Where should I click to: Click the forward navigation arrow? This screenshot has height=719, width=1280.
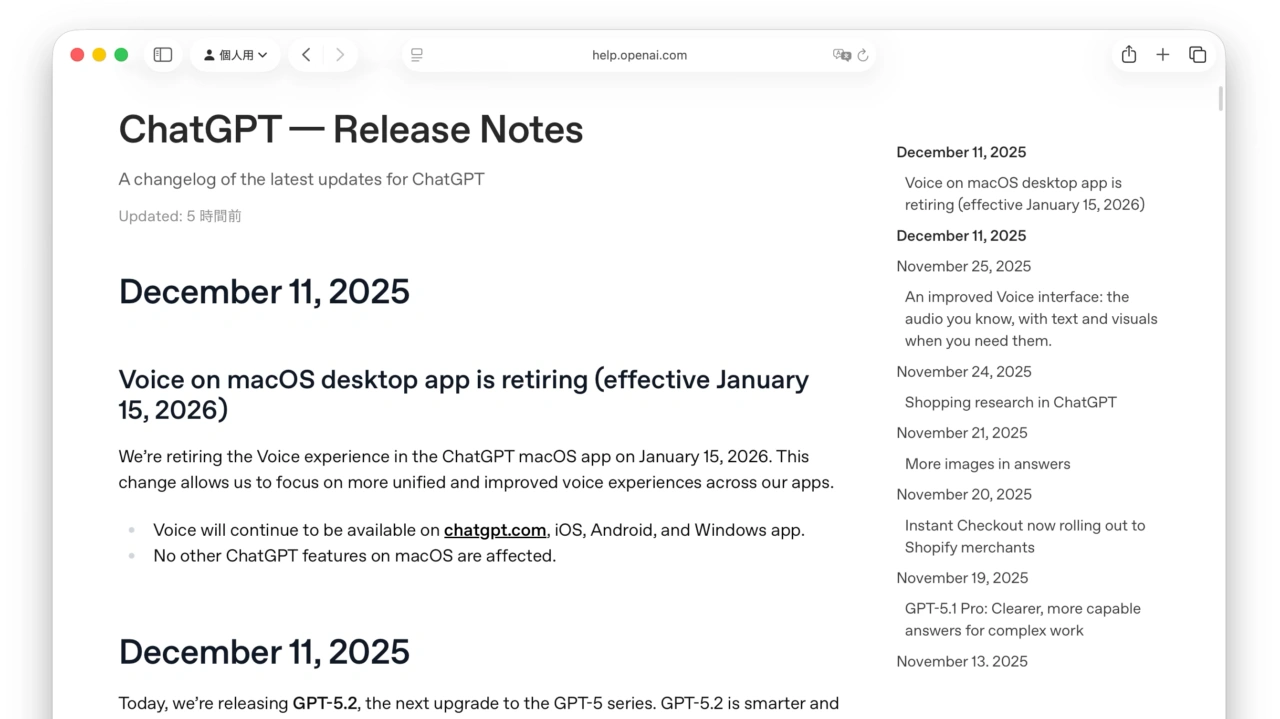[340, 55]
